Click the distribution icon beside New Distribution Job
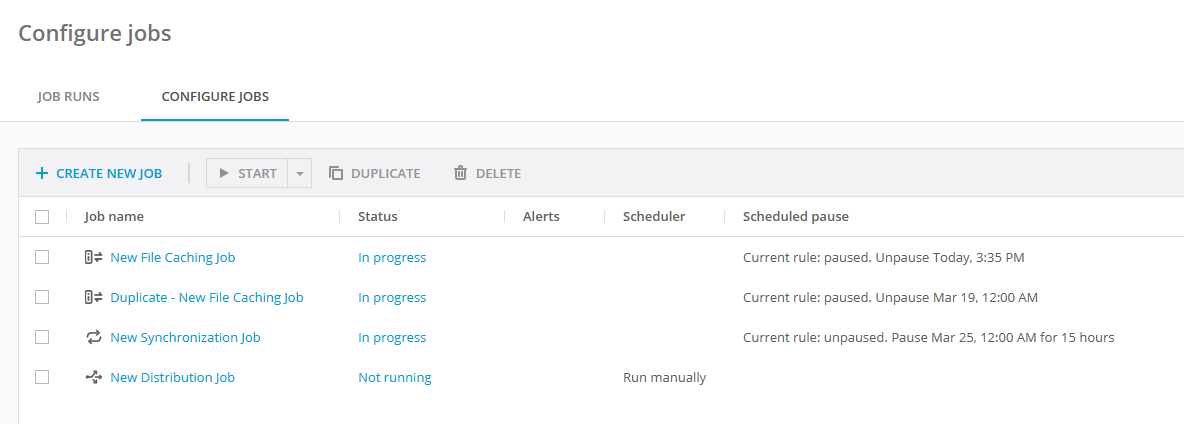1184x424 pixels. (94, 377)
